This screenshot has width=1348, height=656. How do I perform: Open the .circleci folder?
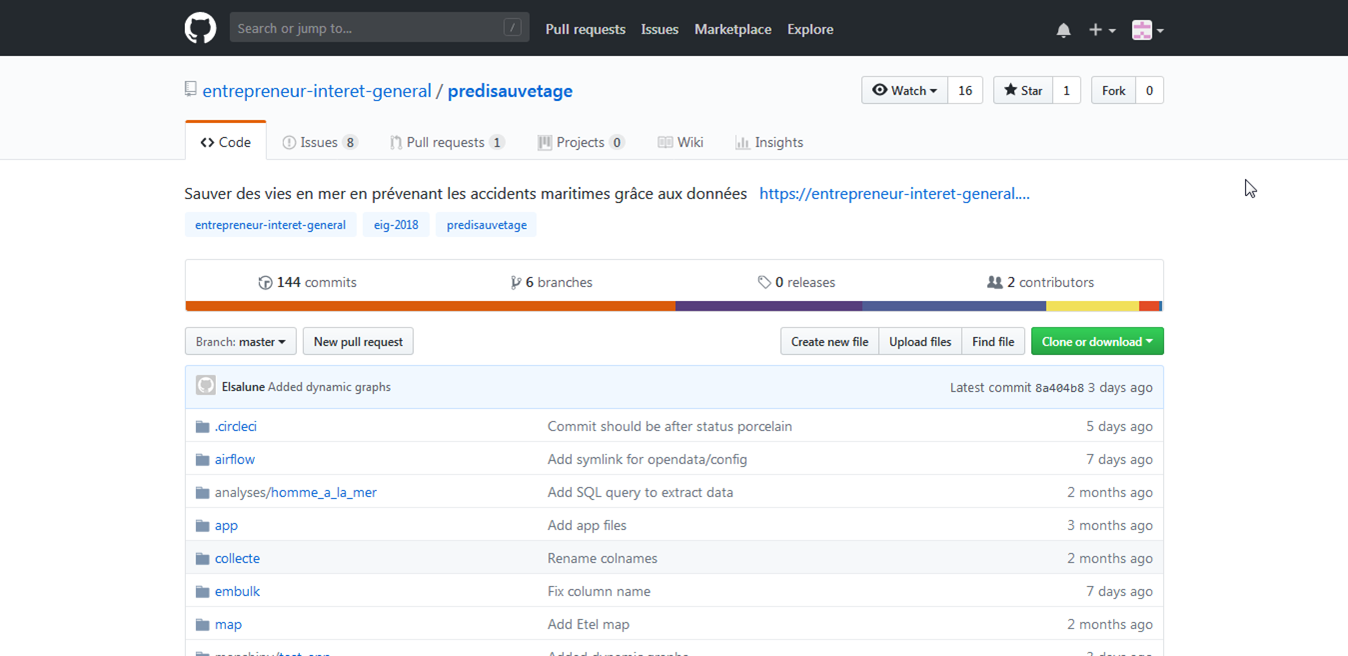[x=235, y=426]
